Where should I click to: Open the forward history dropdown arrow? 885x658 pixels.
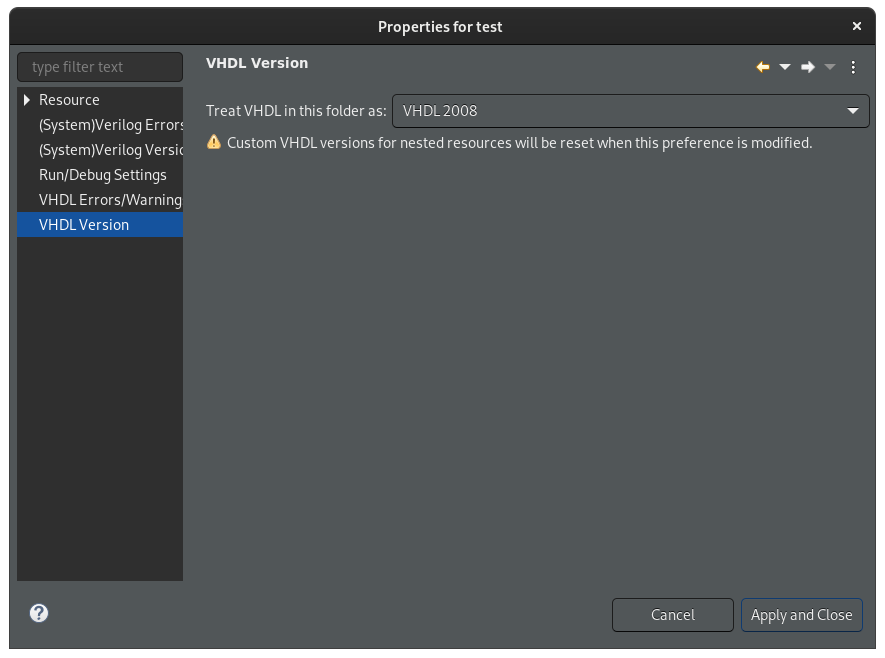click(x=830, y=67)
